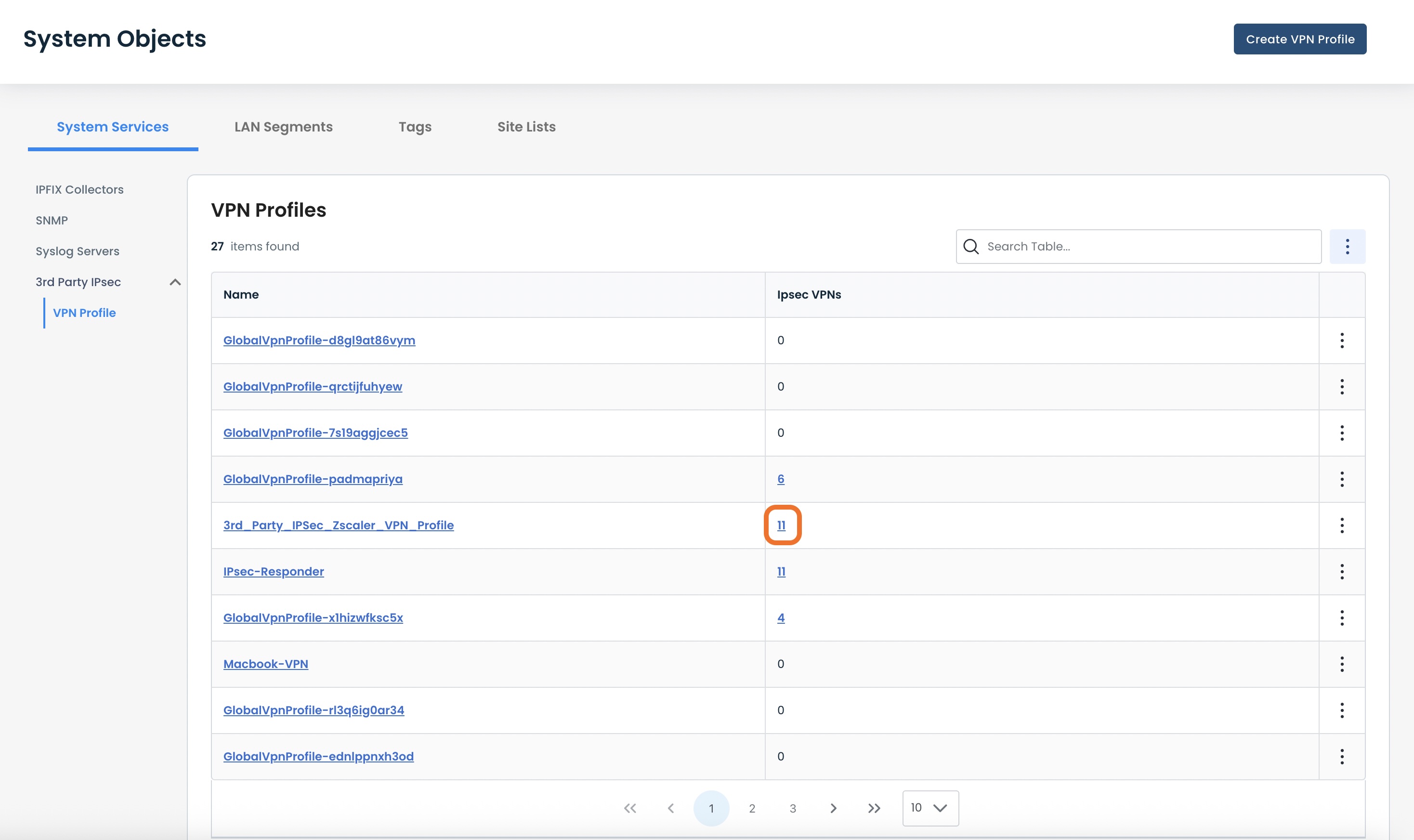The image size is (1414, 840).
Task: Select VPN Profile in sidebar
Action: (x=84, y=313)
